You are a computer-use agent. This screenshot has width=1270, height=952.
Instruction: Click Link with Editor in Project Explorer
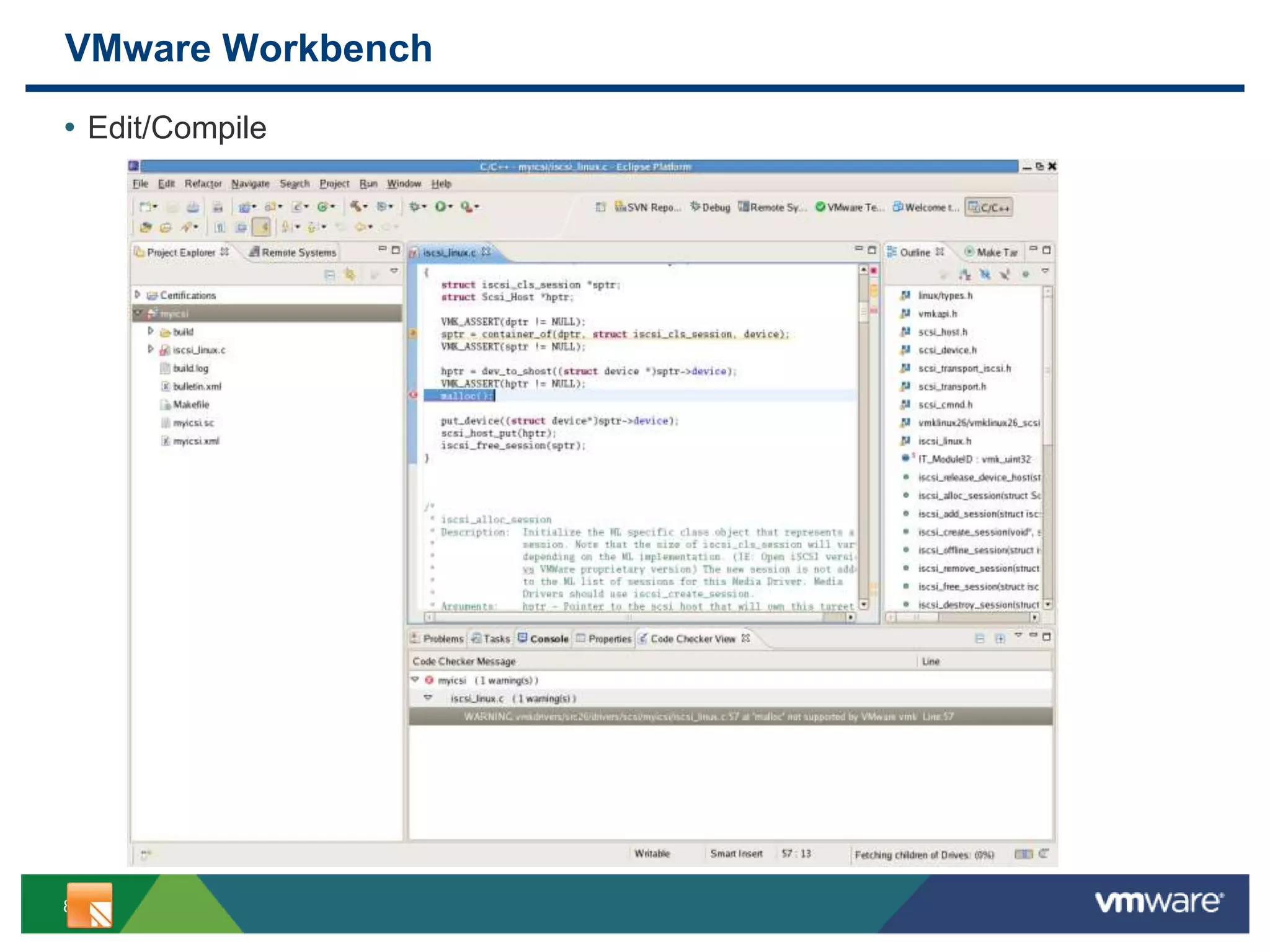[350, 274]
